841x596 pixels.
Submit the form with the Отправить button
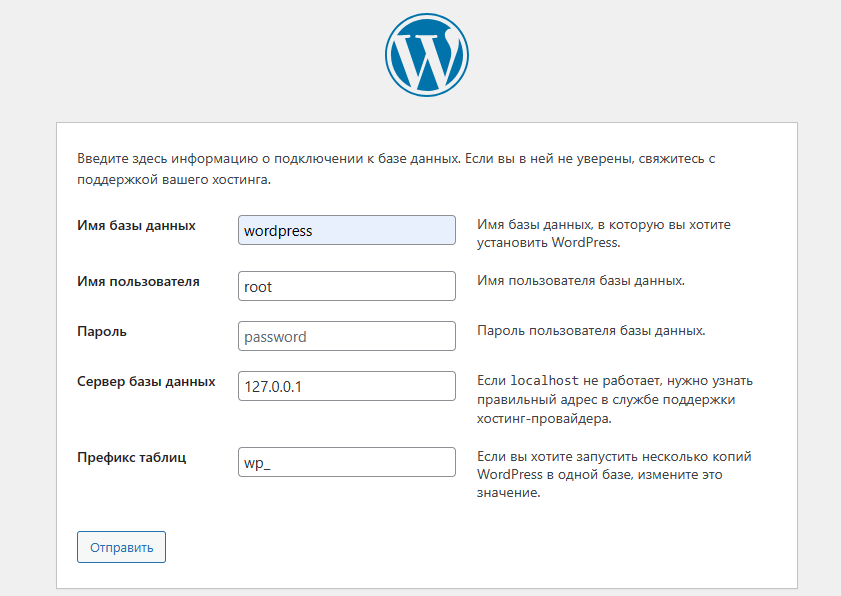(121, 547)
